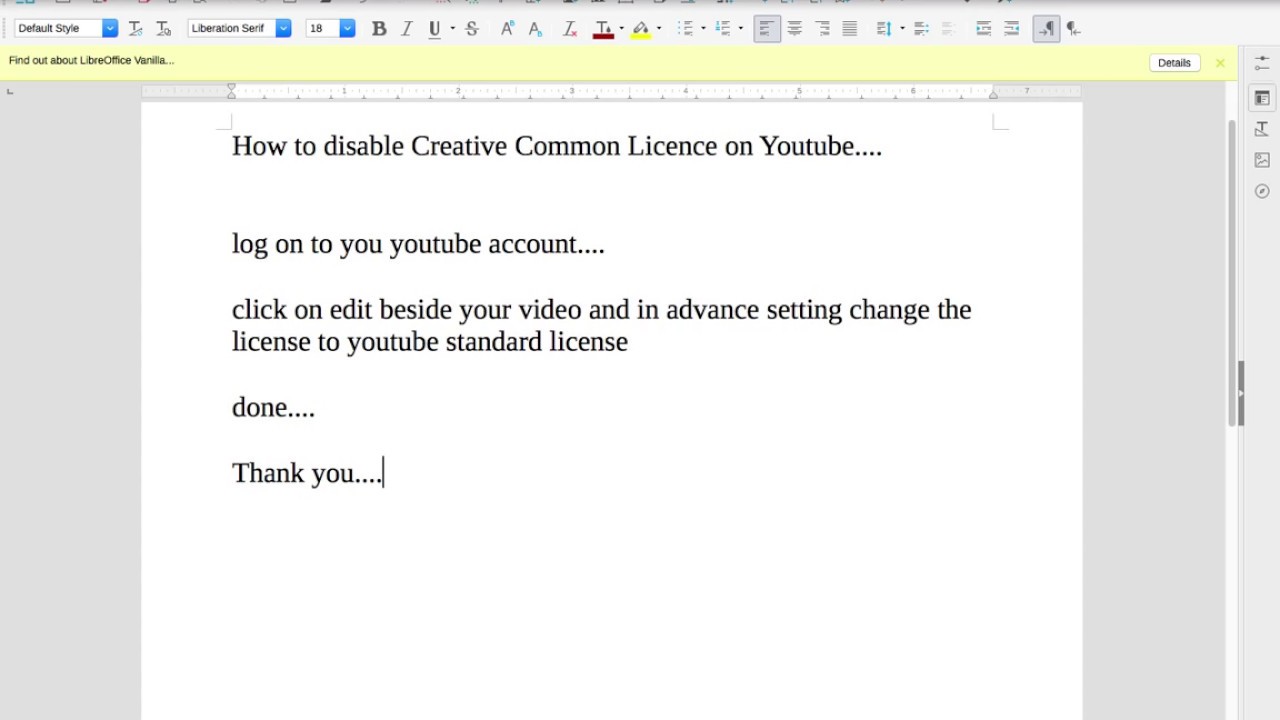Click the 'Thank you....' line
This screenshot has width=1280, height=720.
click(x=307, y=473)
